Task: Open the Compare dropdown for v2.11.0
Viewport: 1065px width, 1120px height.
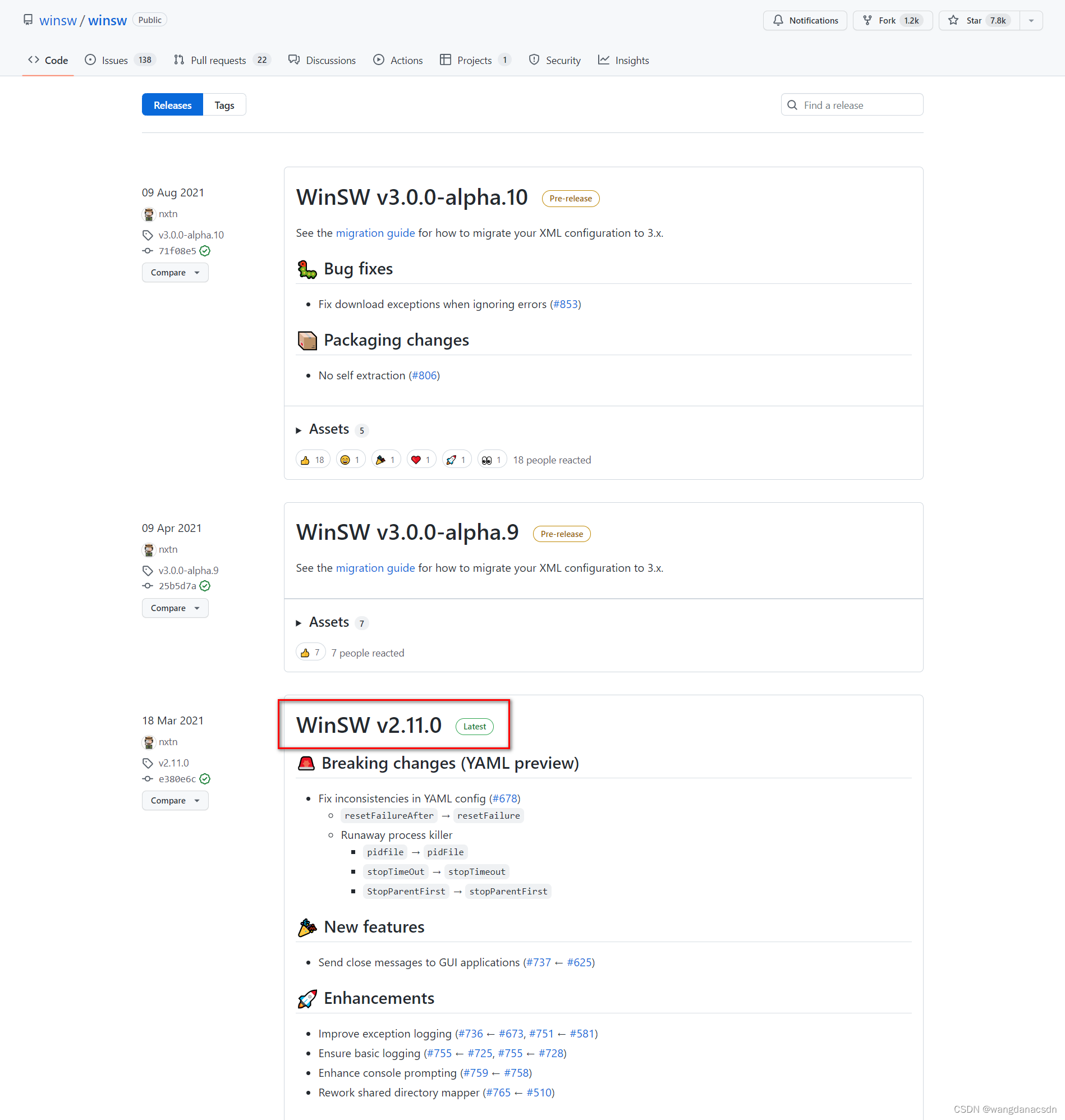Action: pyautogui.click(x=175, y=800)
